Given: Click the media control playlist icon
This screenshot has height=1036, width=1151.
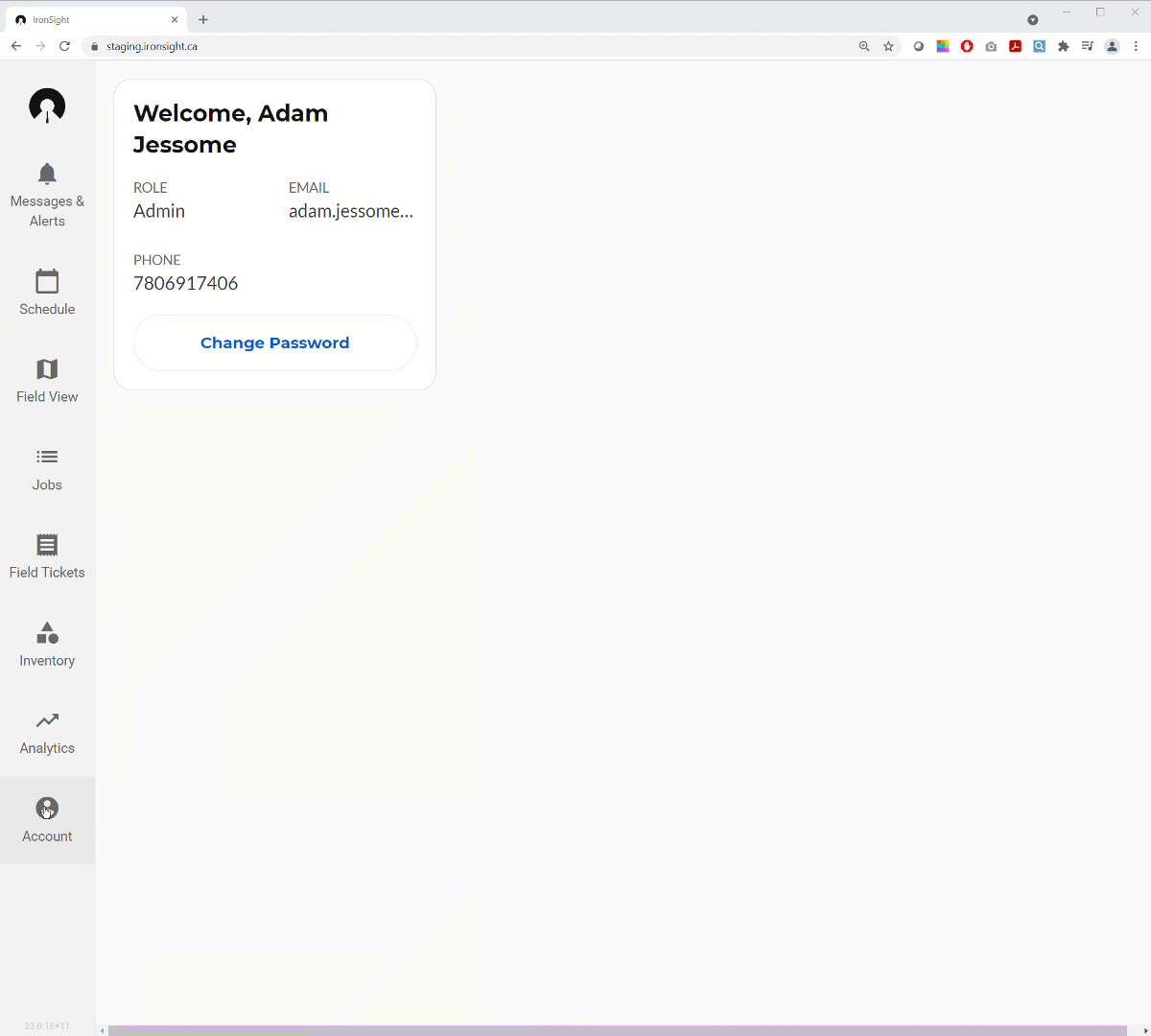Looking at the screenshot, I should (x=1087, y=46).
